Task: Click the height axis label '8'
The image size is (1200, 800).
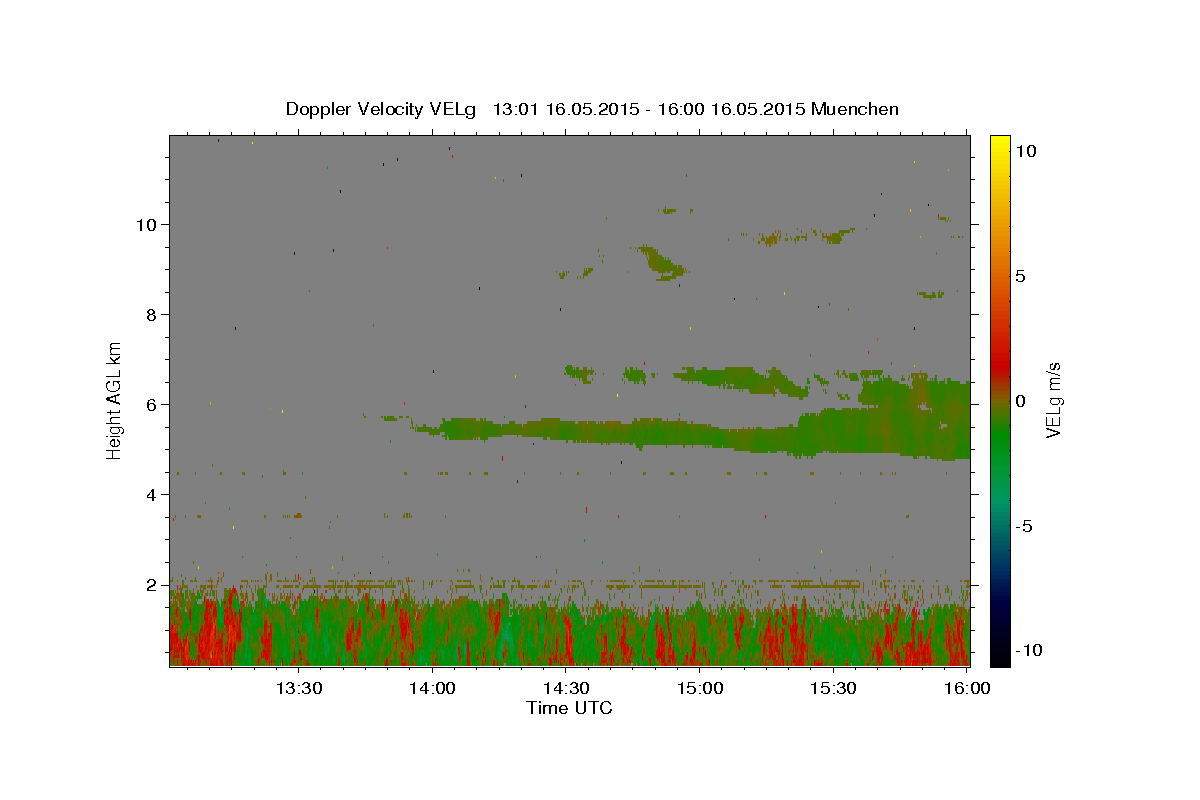Action: pos(151,314)
